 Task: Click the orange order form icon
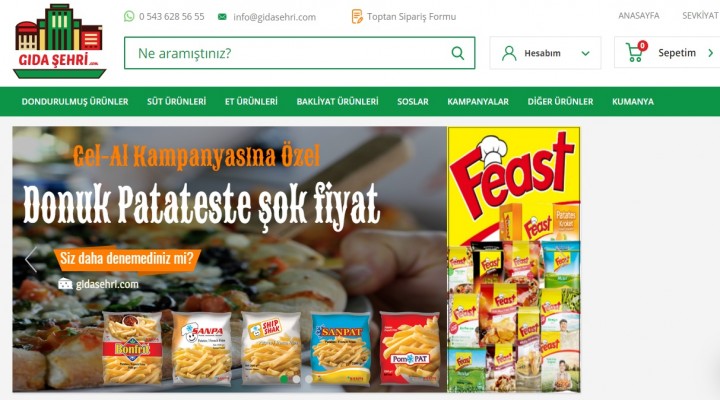357,17
